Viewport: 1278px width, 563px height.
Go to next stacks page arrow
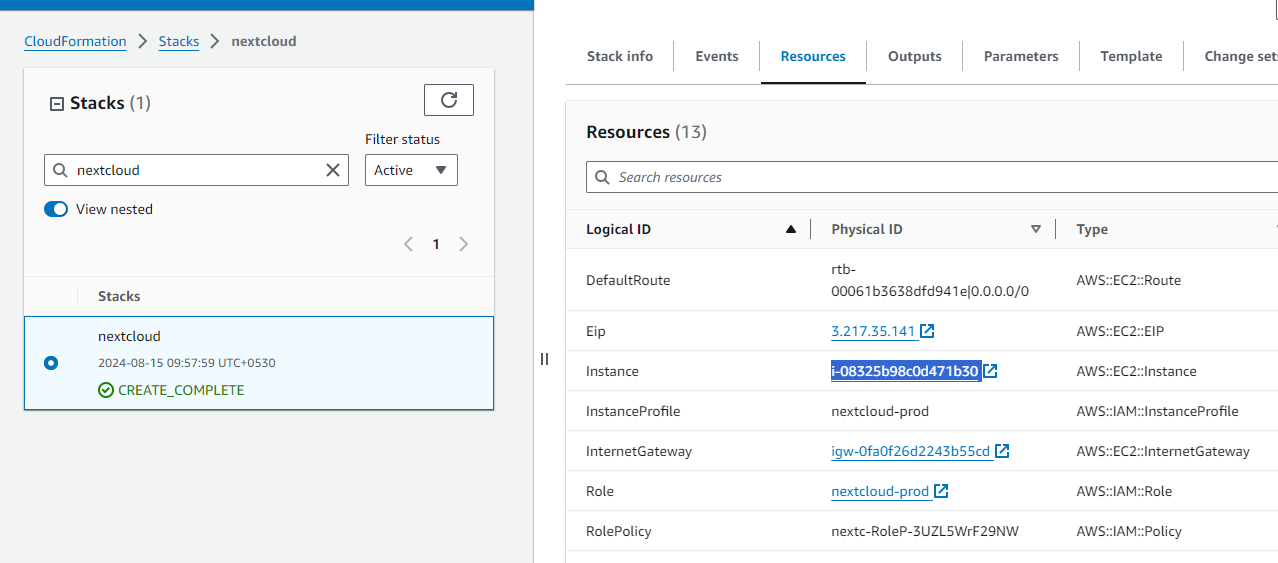(463, 244)
